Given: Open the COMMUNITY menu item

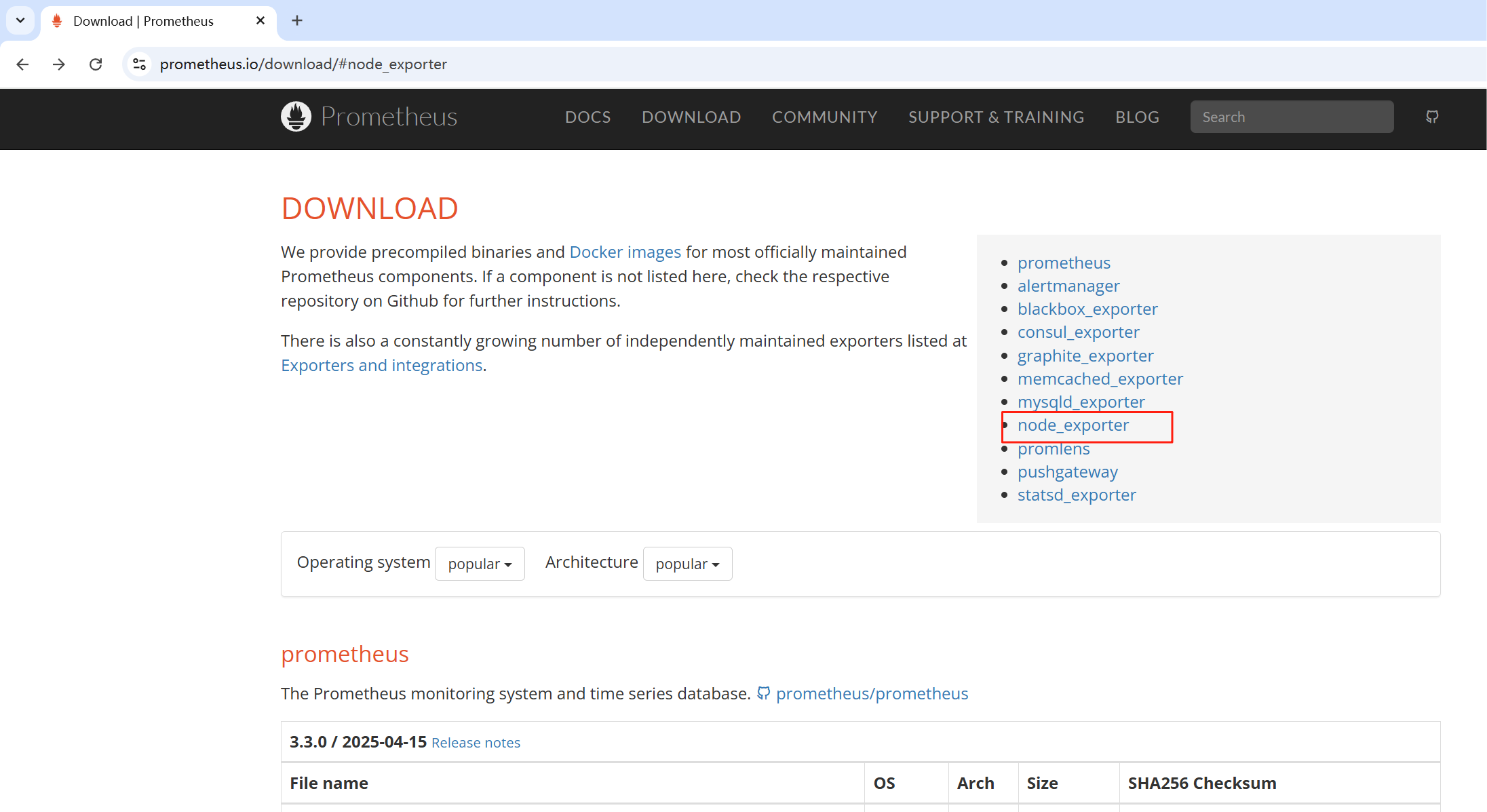Looking at the screenshot, I should pyautogui.click(x=824, y=117).
